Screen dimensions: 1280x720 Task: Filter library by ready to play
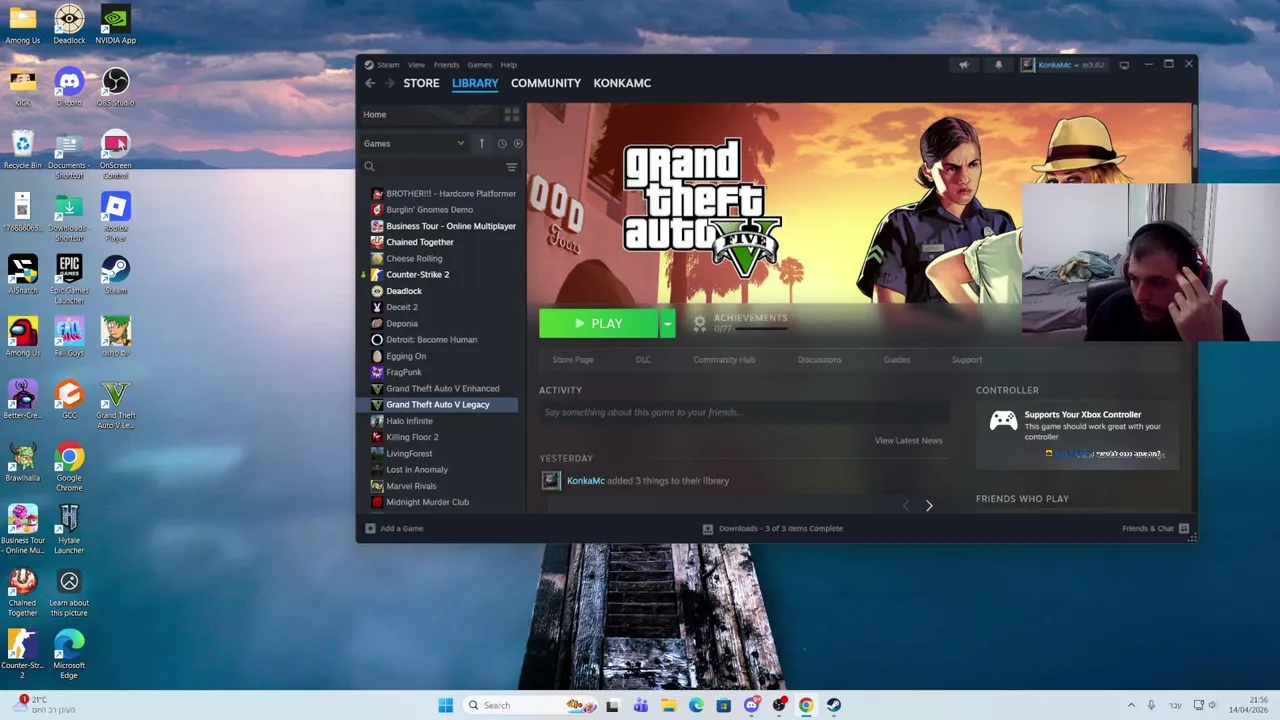coord(517,143)
